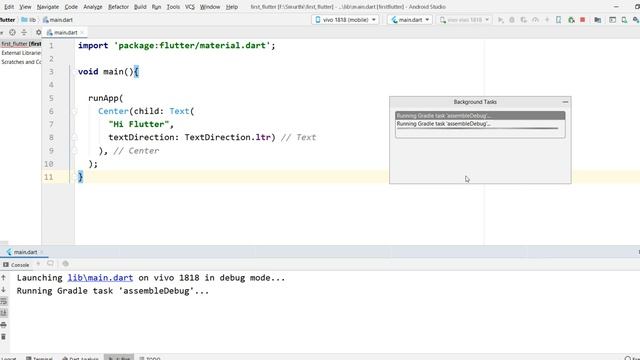This screenshot has height=360, width=640.
Task: Click the Flutter Hot Reload lightning icon
Action: click(x=547, y=20)
